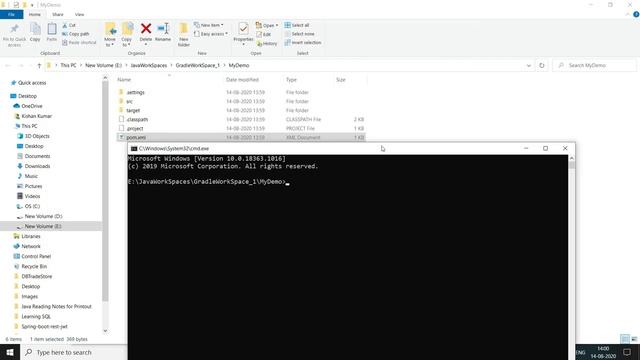
Task: Open Quick access in the navigation pane
Action: pos(32,83)
